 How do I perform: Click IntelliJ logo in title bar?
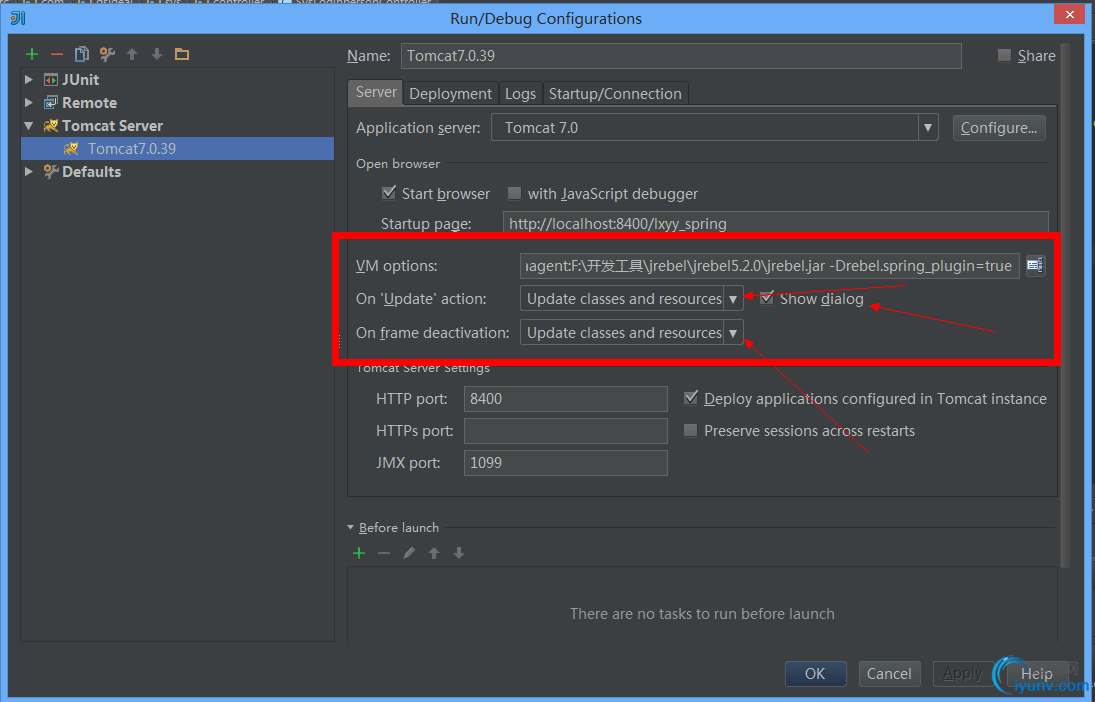18,17
